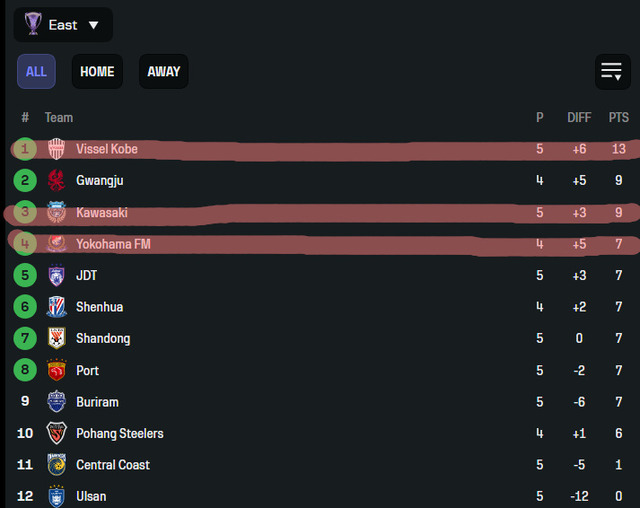
Task: Select the ALL standings filter
Action: click(x=36, y=71)
